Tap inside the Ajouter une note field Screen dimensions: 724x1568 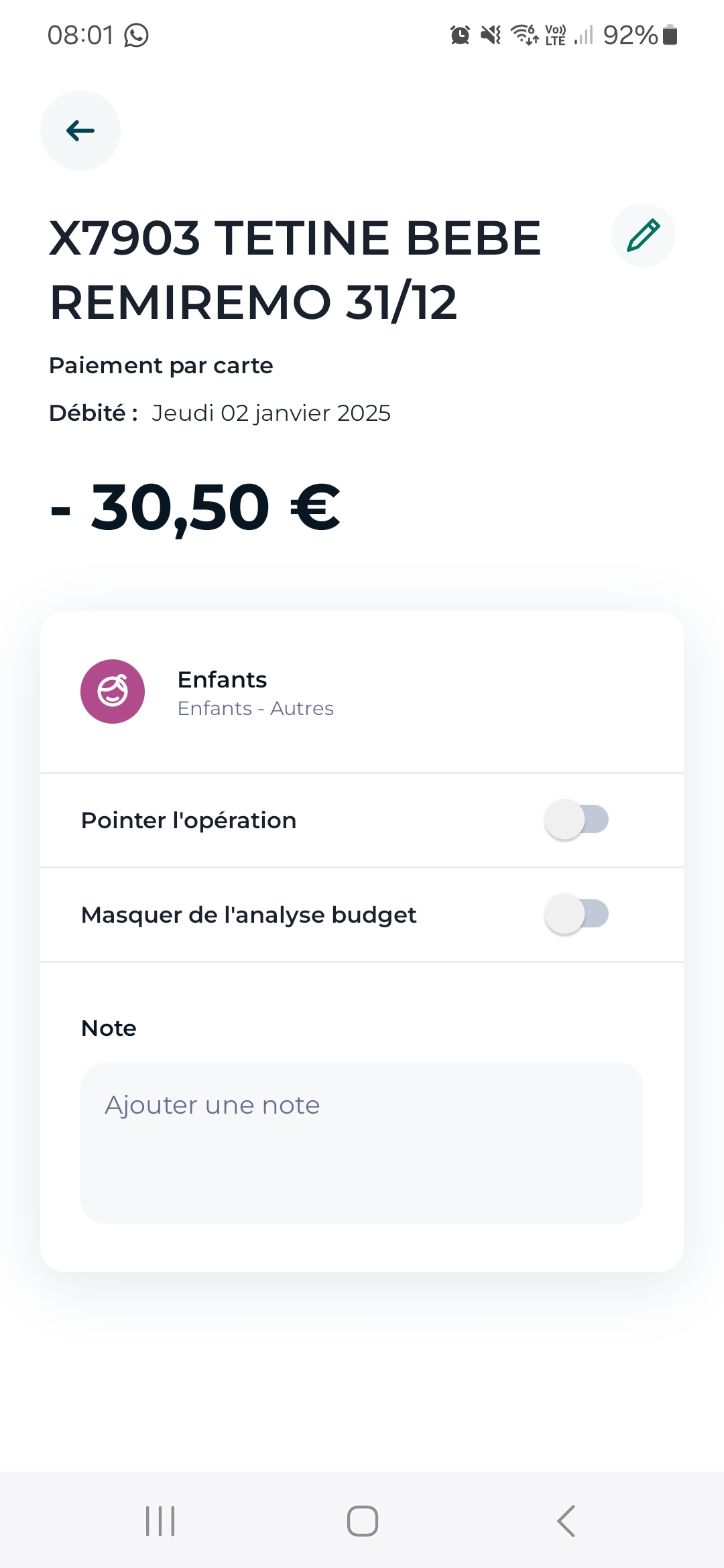362,1142
